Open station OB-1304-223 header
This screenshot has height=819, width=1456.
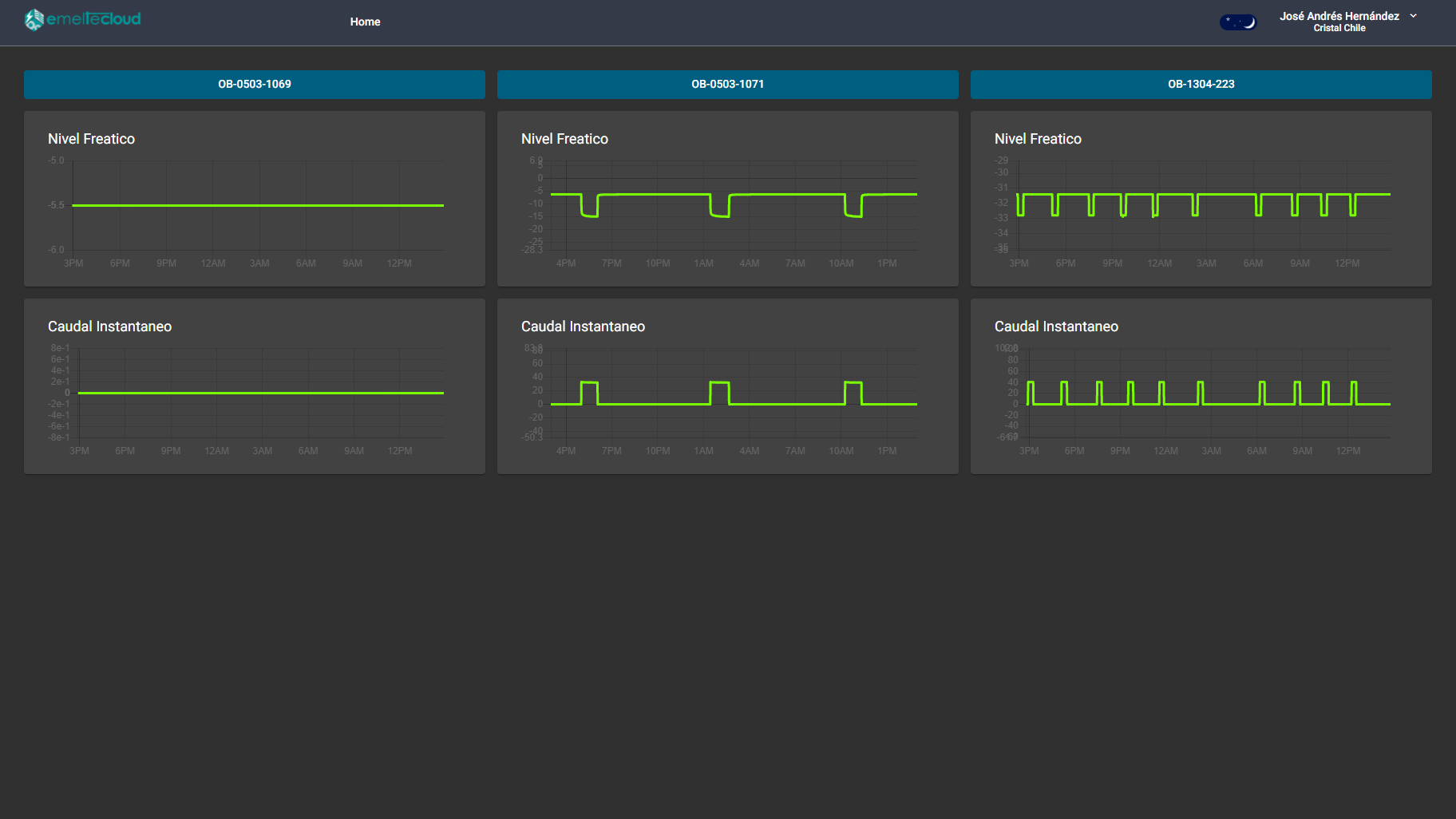click(x=1201, y=85)
